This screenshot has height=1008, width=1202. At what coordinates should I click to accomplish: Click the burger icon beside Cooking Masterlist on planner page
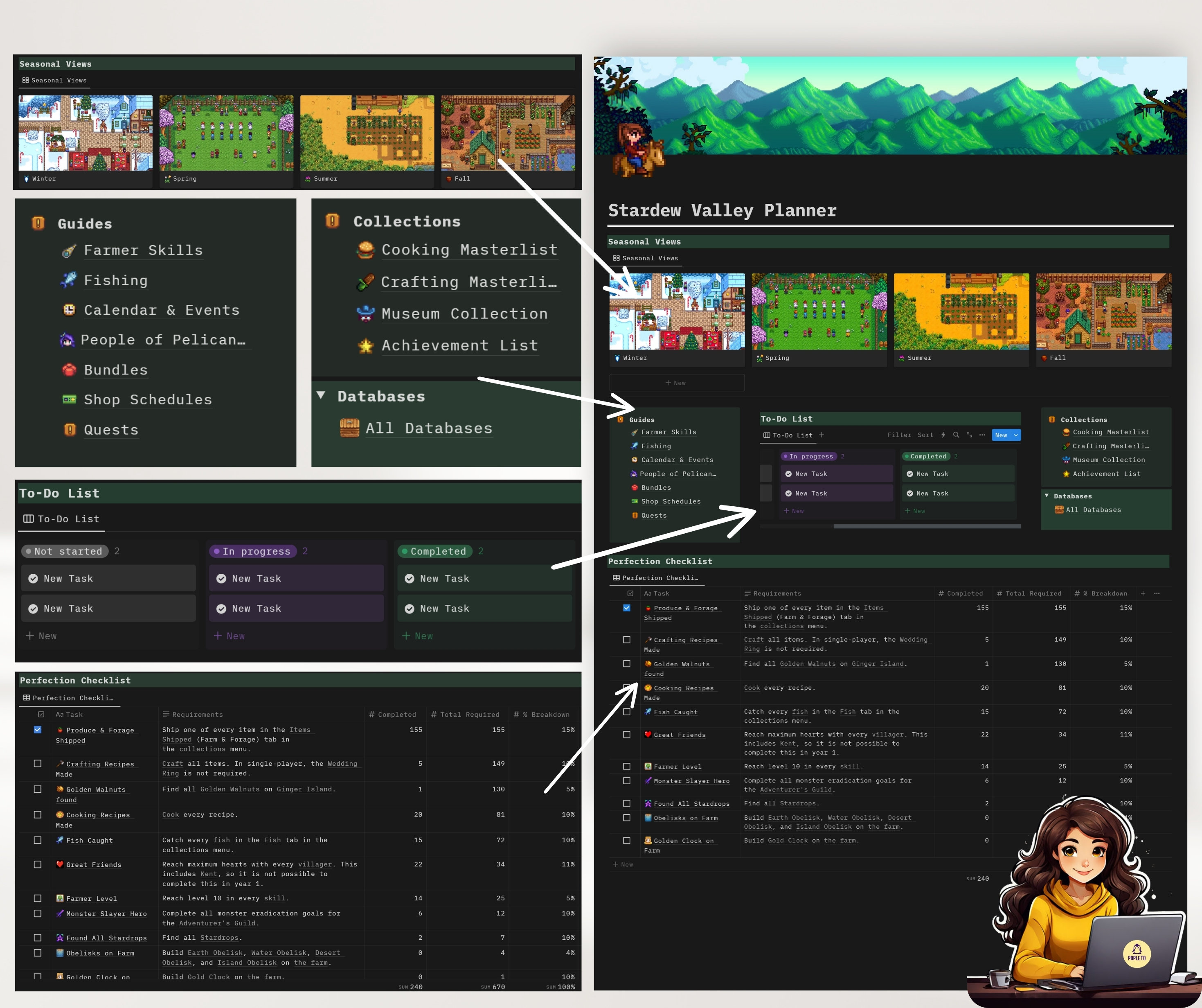1066,433
